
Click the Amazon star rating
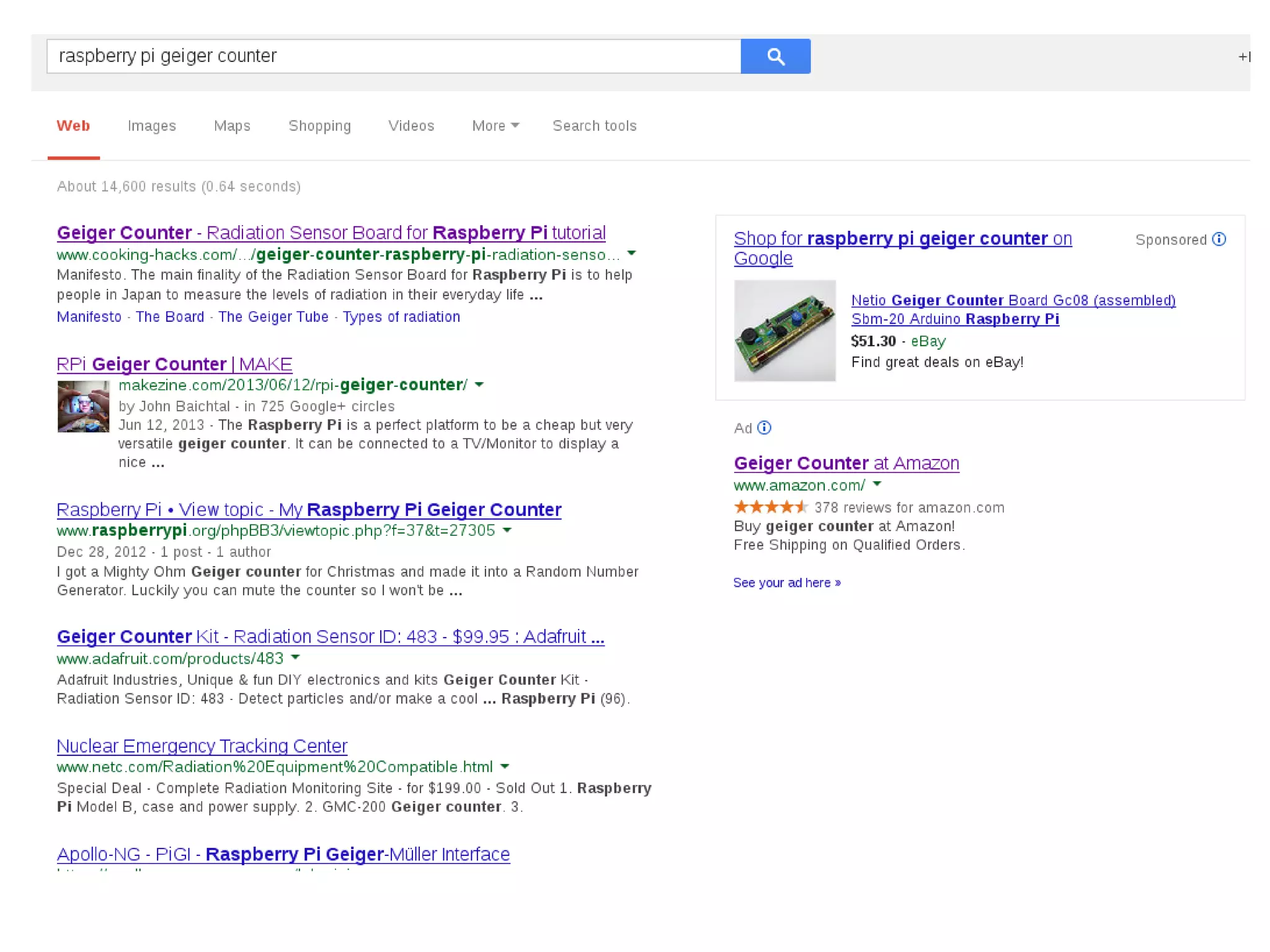click(770, 507)
